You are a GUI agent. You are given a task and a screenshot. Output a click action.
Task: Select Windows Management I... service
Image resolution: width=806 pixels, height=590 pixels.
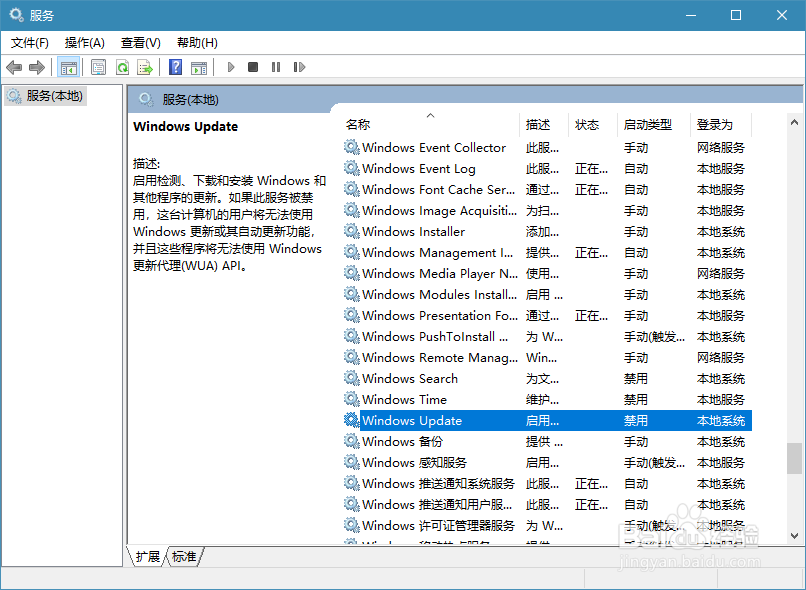tap(437, 252)
